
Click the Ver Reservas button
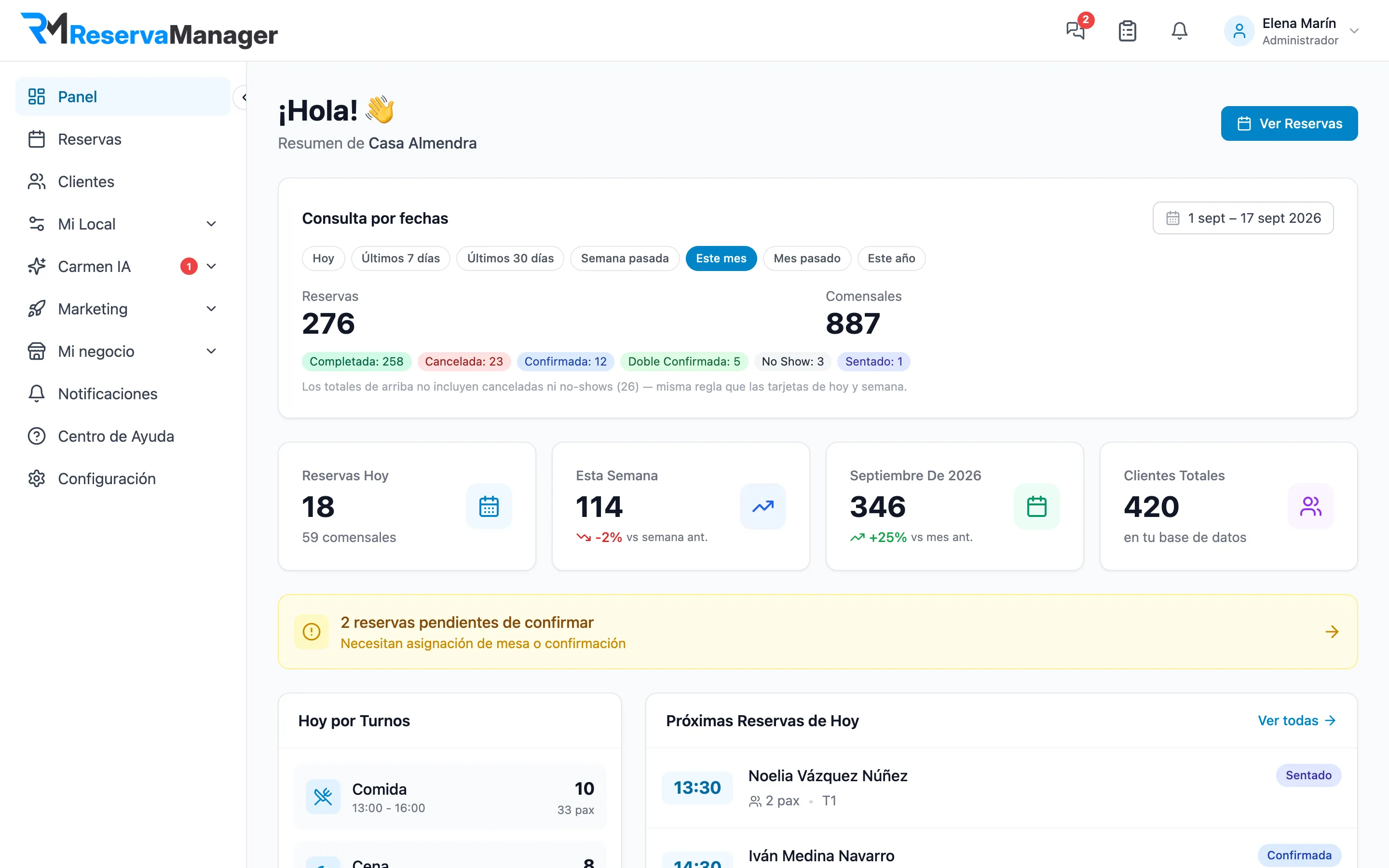[x=1289, y=123]
